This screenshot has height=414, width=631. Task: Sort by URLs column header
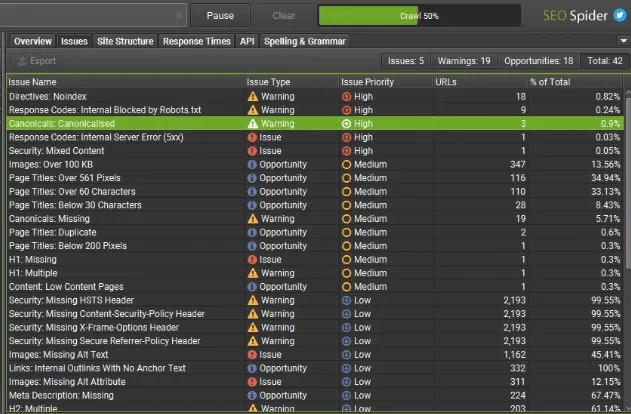pos(480,82)
